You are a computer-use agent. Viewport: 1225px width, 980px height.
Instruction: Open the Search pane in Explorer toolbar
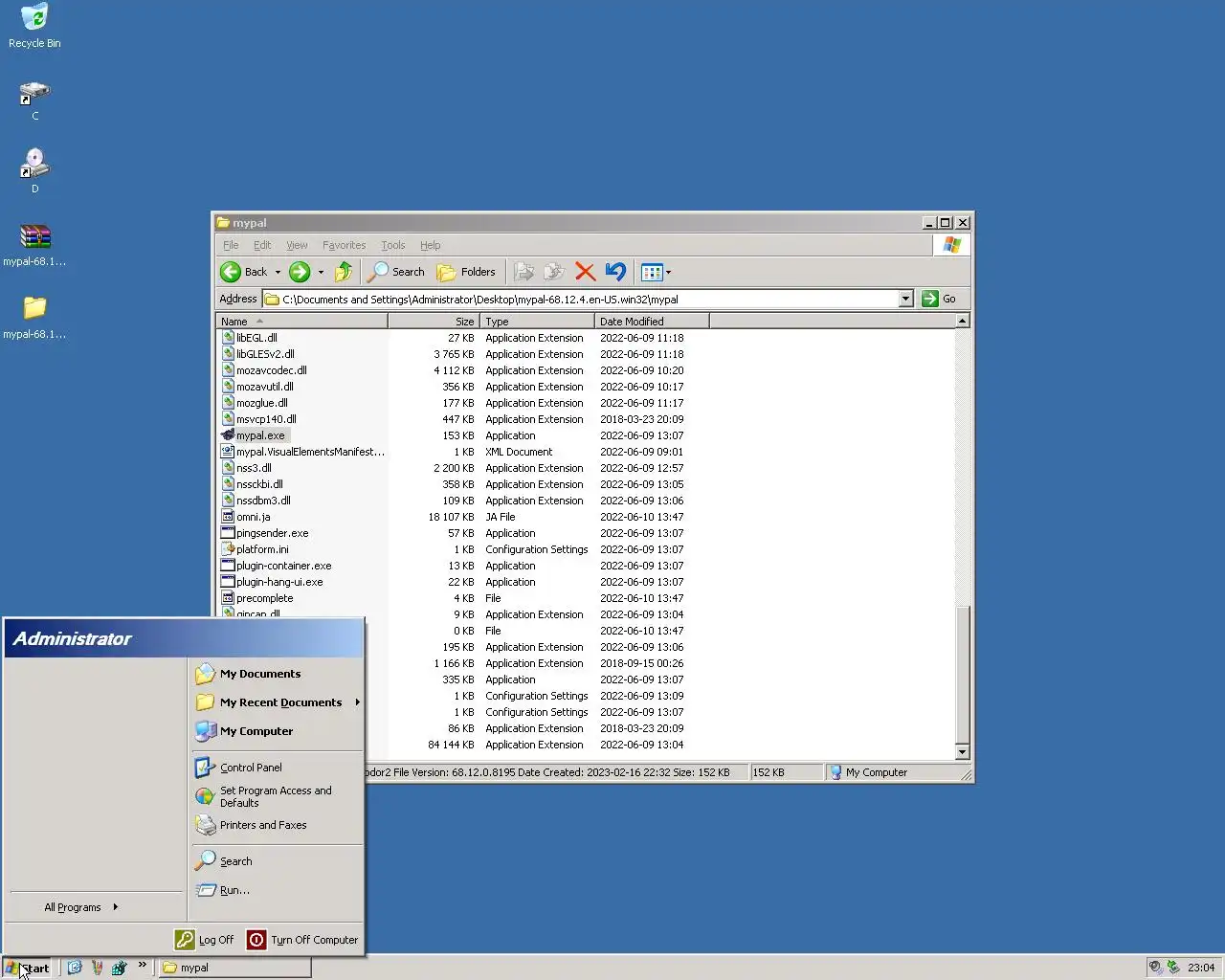pos(396,272)
